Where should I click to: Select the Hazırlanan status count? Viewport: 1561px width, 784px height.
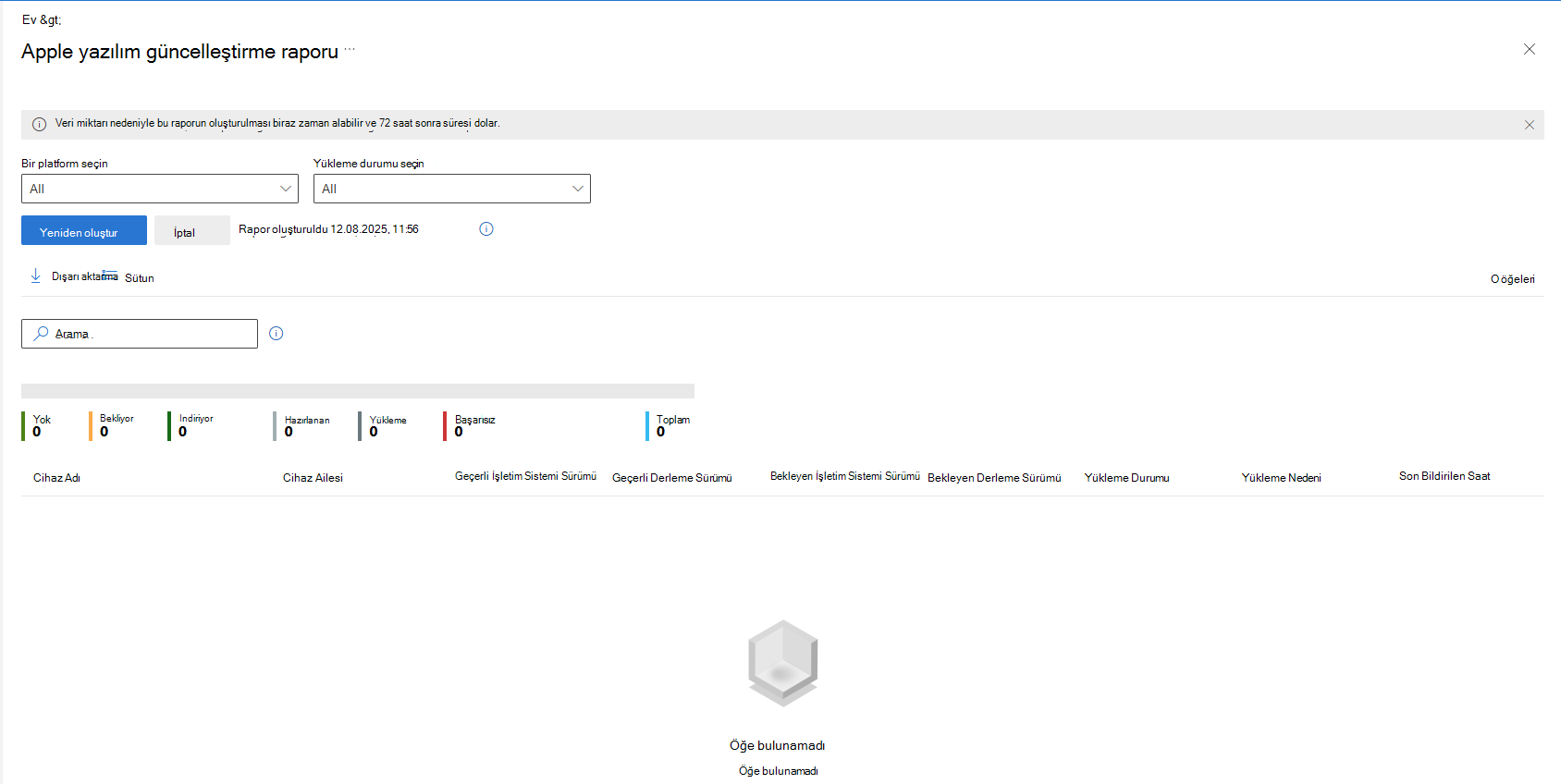click(x=302, y=425)
